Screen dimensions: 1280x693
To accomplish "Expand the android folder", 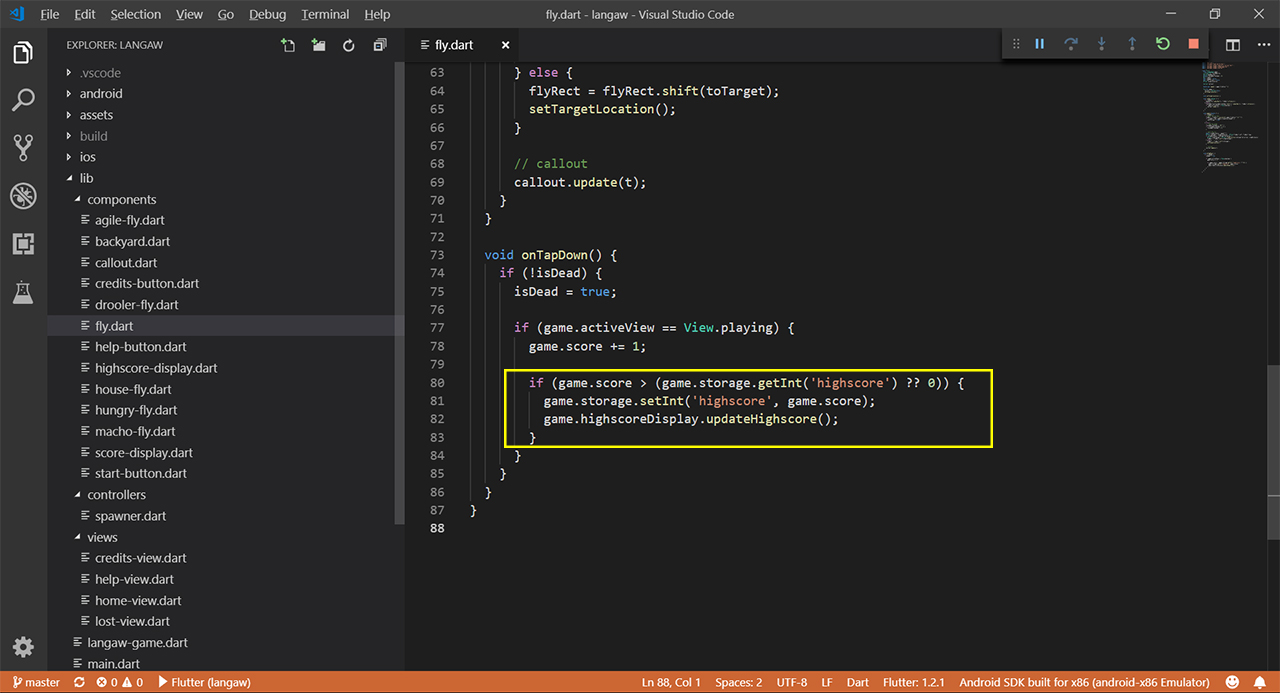I will coord(101,94).
